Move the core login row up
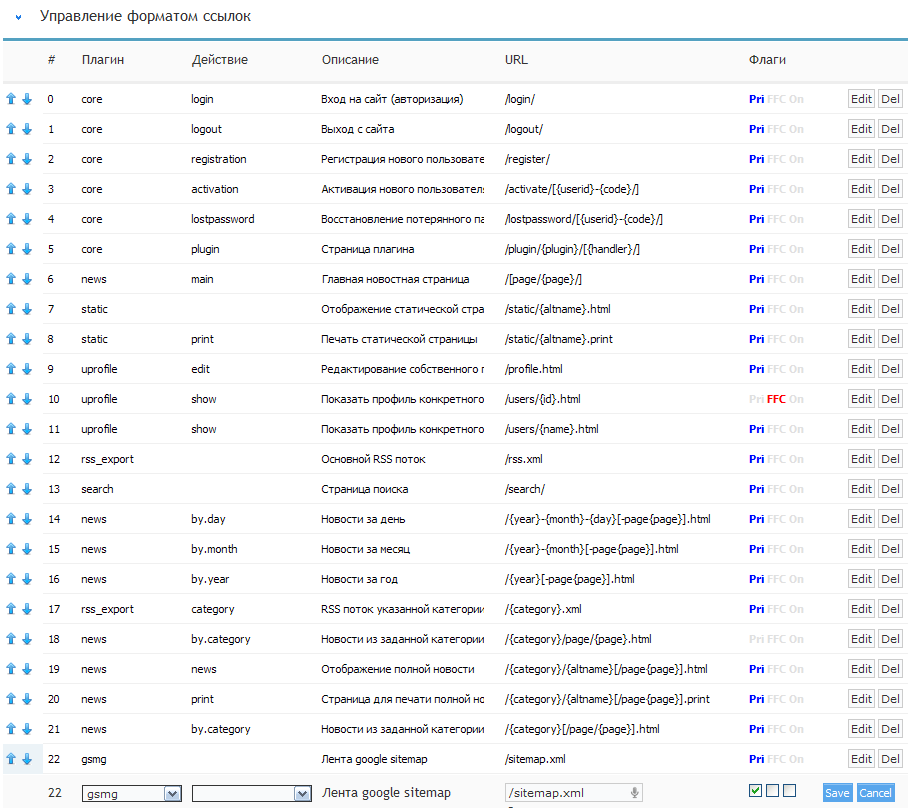The height and width of the screenshot is (808, 913). click(11, 99)
